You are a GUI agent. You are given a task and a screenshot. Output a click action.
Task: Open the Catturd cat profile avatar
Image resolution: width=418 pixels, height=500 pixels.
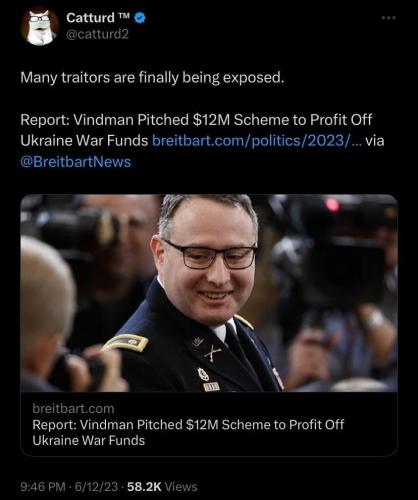[x=40, y=26]
